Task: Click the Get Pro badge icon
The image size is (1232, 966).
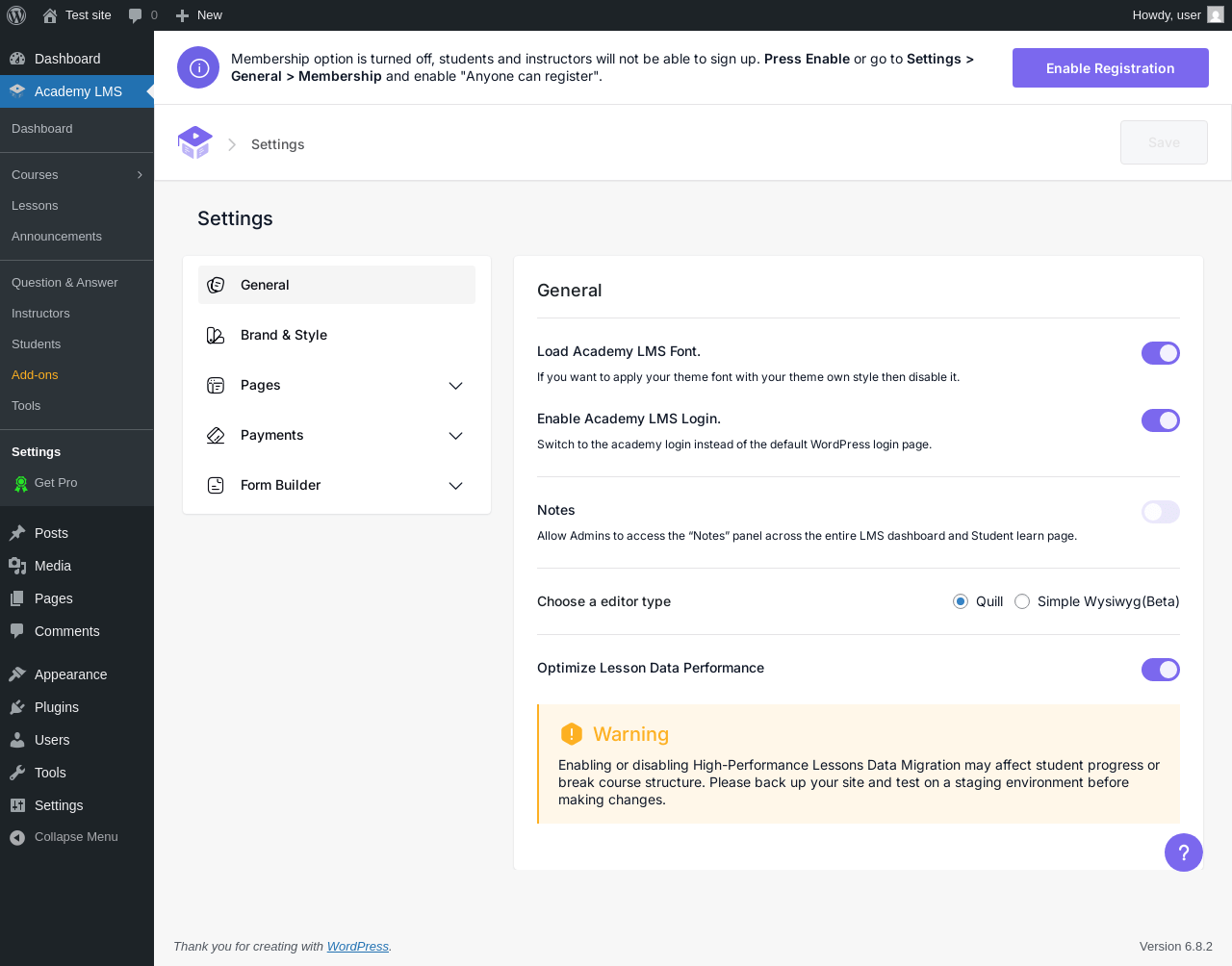Action: (20, 483)
